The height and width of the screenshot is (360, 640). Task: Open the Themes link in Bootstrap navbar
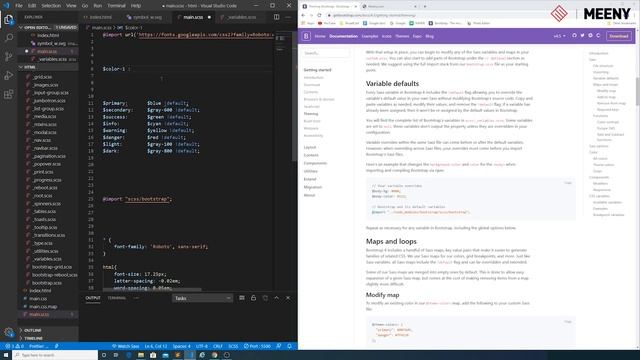402,36
